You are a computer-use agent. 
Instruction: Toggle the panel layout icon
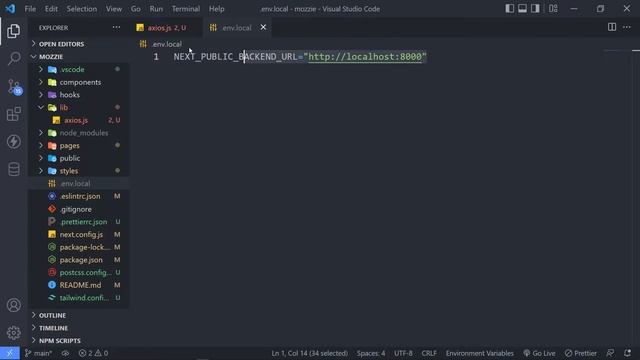522,9
